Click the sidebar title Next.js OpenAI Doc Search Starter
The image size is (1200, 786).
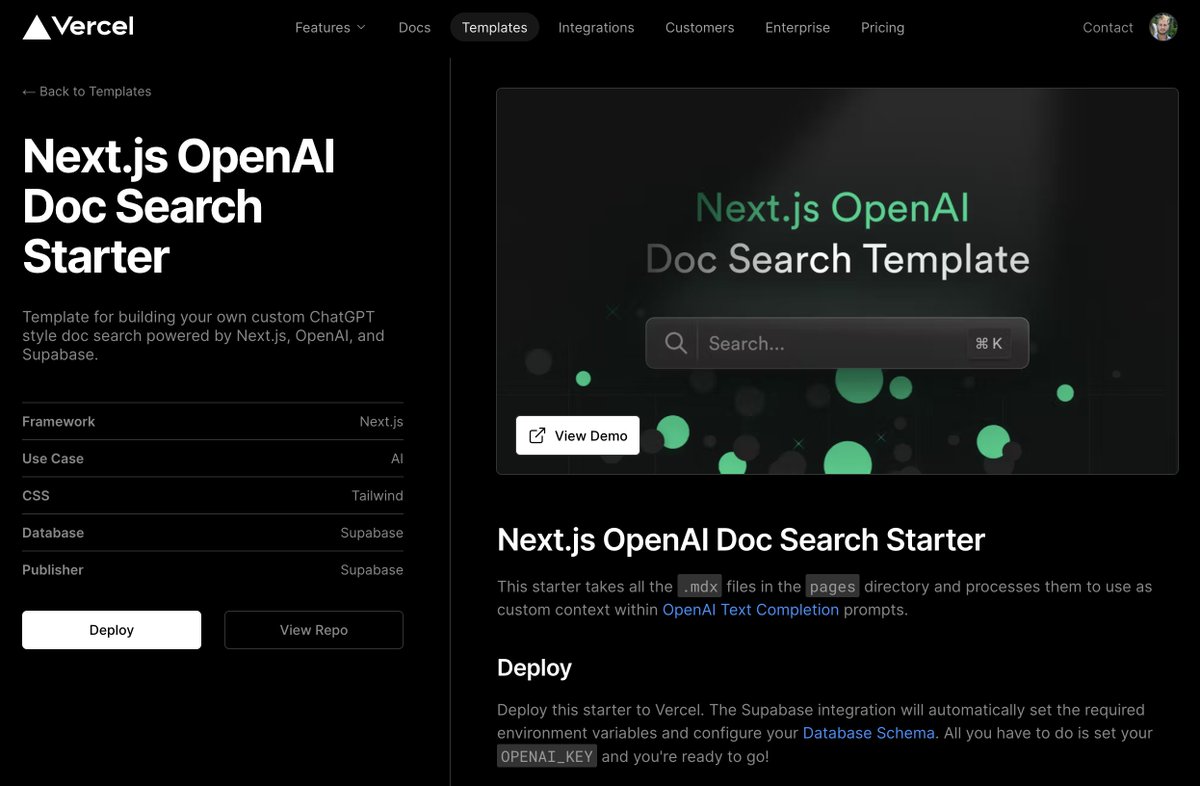[178, 206]
